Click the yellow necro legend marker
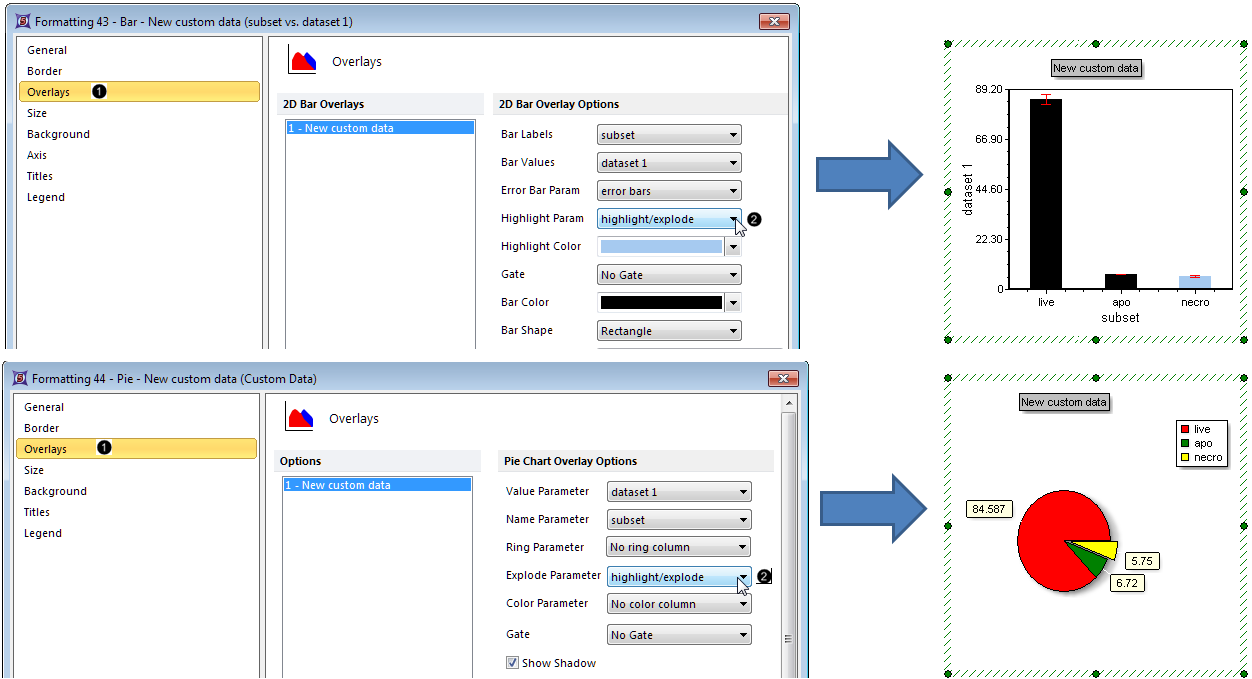Screen dimensions: 1252x679 [x=1185, y=457]
